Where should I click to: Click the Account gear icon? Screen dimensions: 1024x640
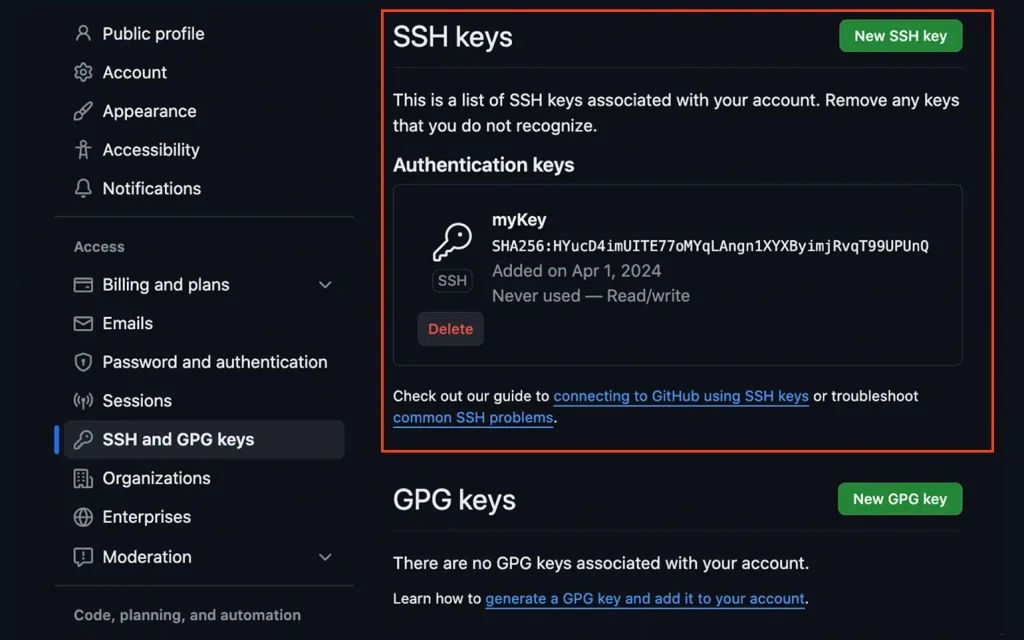tap(83, 72)
